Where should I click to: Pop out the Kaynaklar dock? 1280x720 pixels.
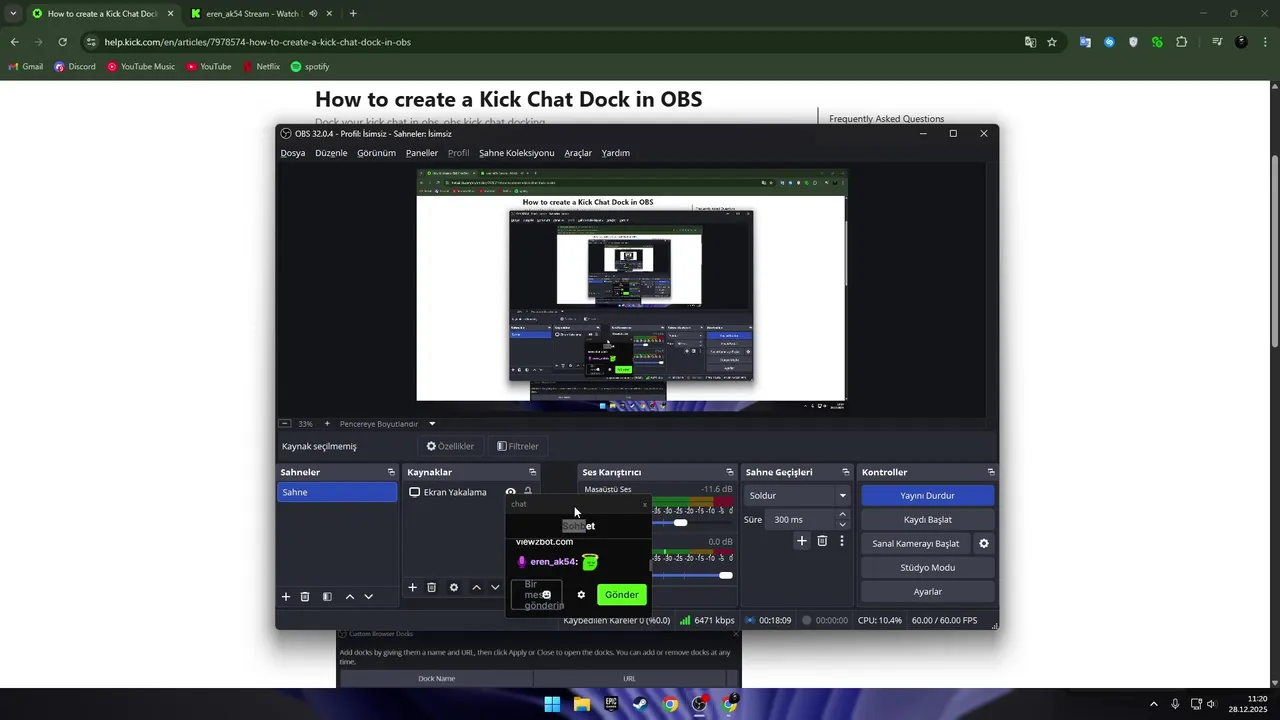click(x=532, y=472)
